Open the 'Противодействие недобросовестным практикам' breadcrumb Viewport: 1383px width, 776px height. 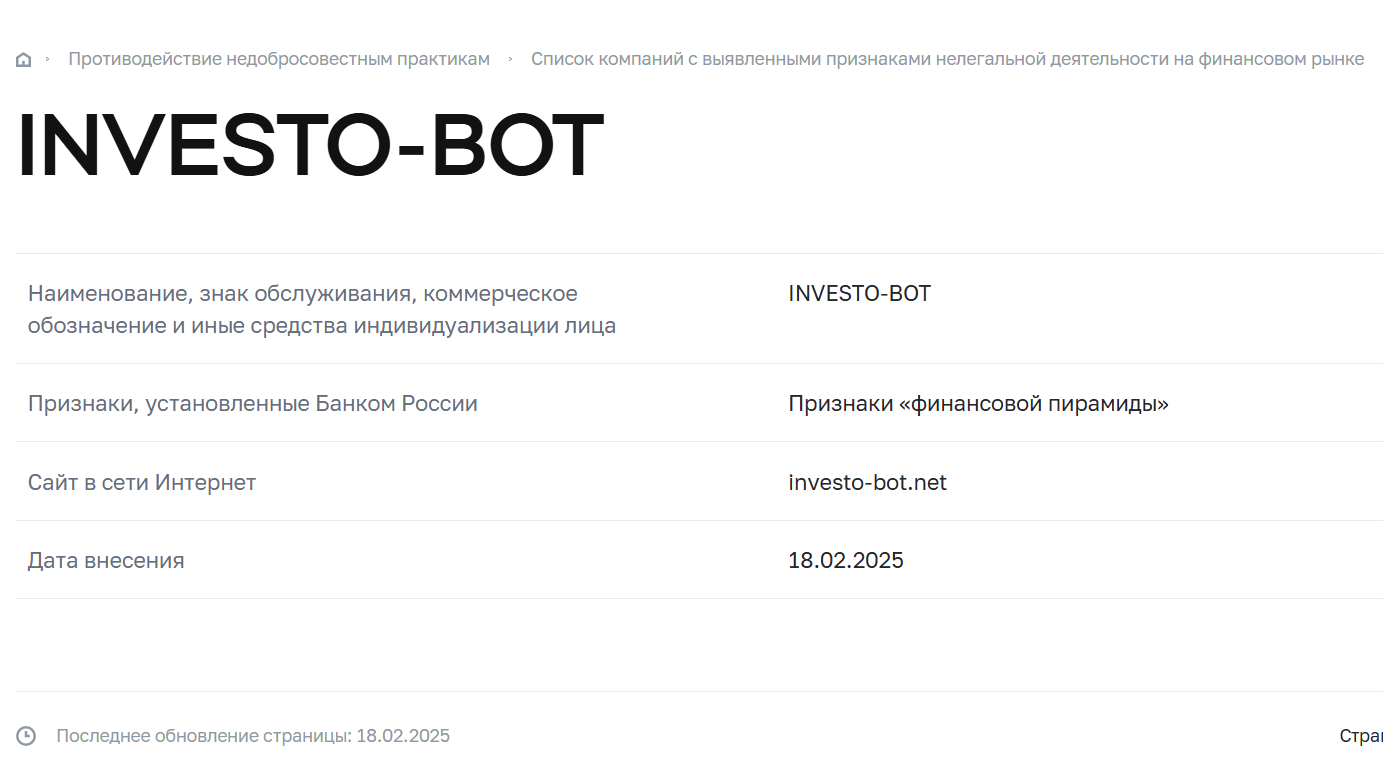279,59
